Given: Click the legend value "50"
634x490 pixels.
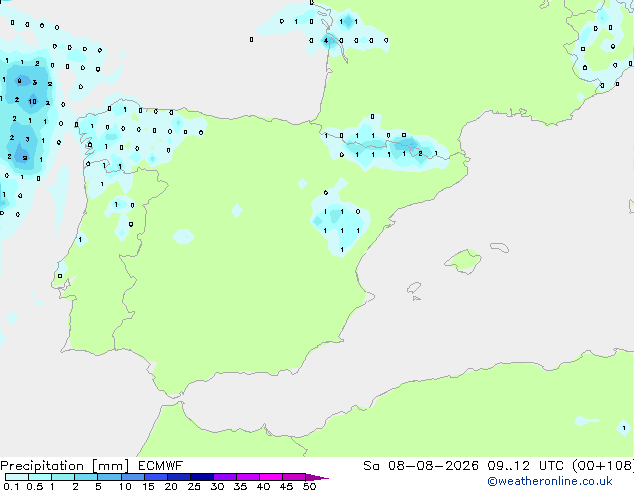Looking at the screenshot, I should click(309, 486).
